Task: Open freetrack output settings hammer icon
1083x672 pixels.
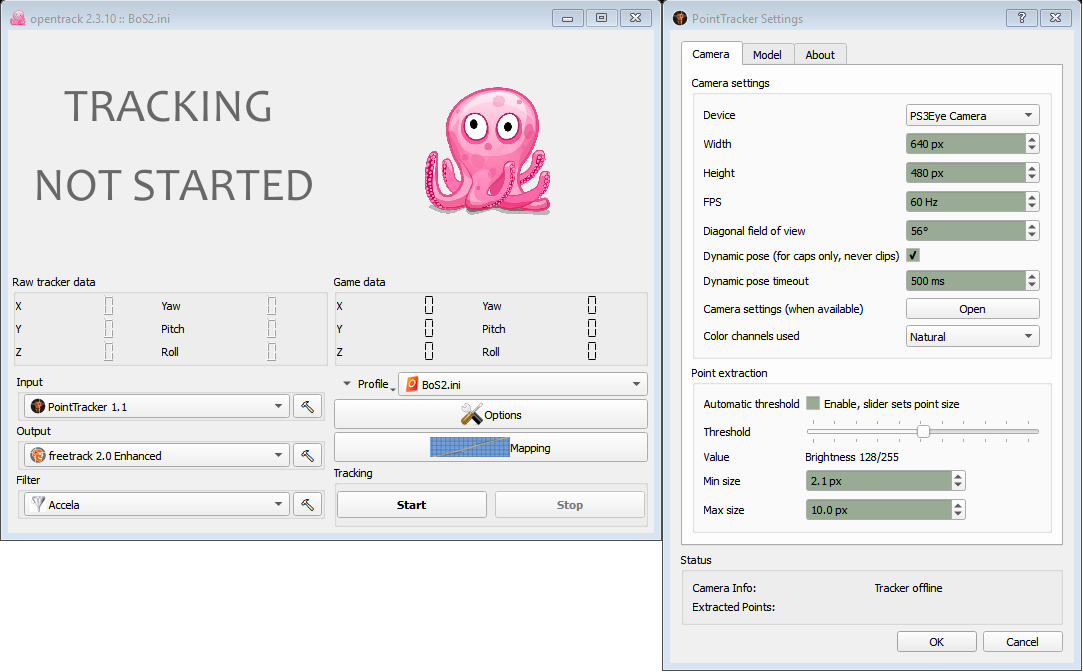Action: 307,456
